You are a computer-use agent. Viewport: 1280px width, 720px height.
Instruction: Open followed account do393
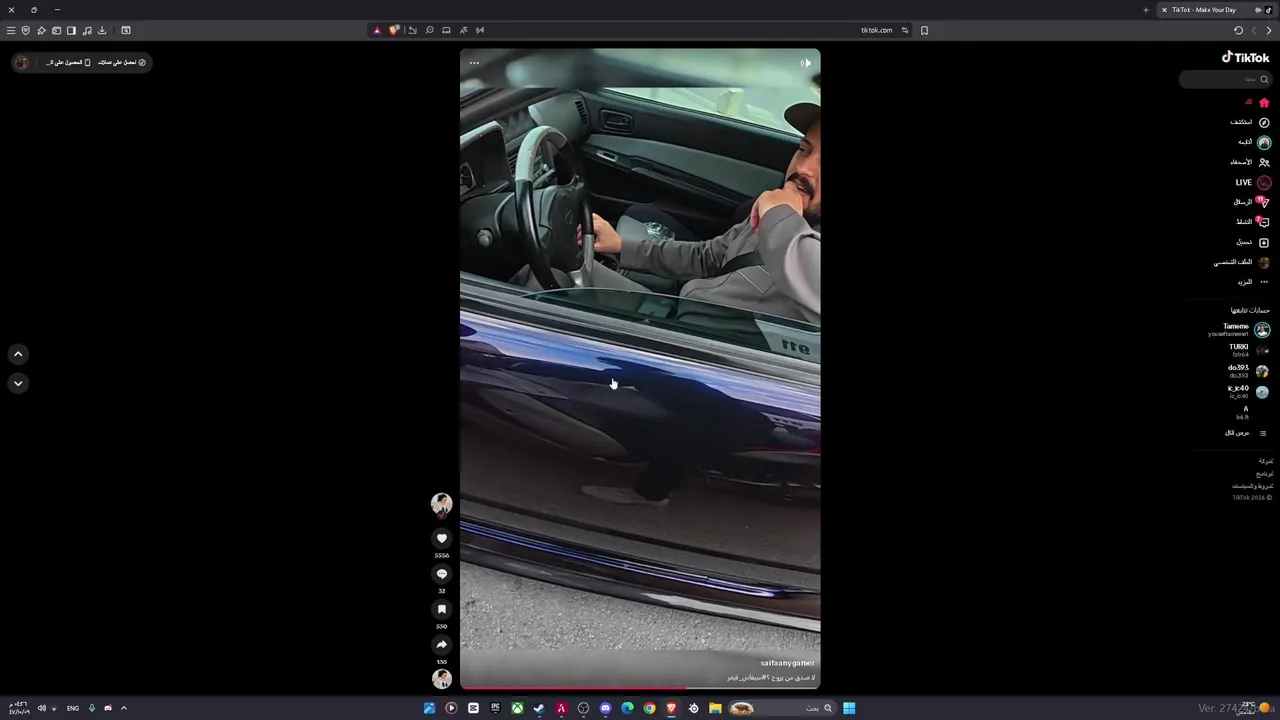pyautogui.click(x=1248, y=371)
